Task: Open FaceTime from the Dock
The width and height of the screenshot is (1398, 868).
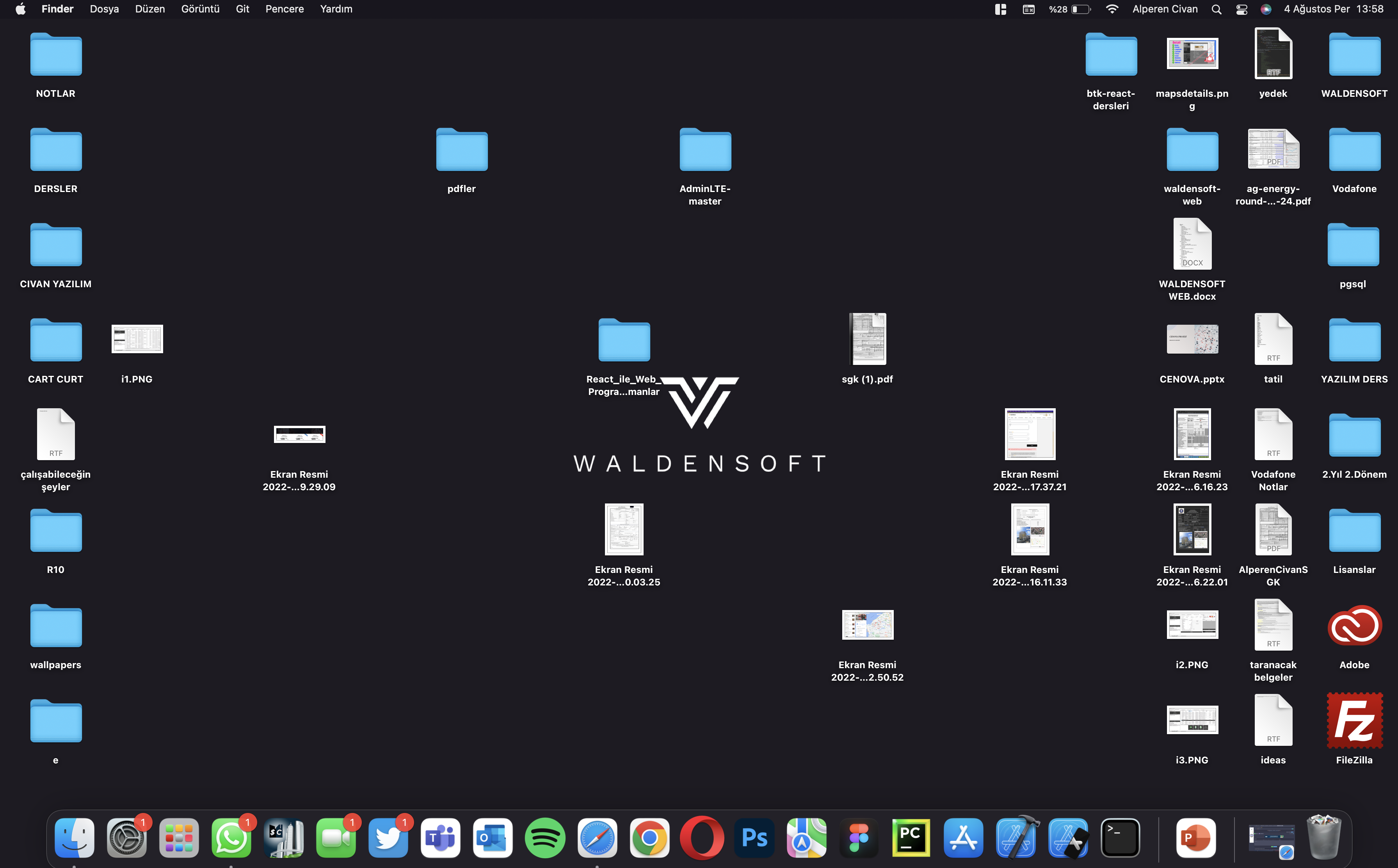Action: (x=336, y=838)
